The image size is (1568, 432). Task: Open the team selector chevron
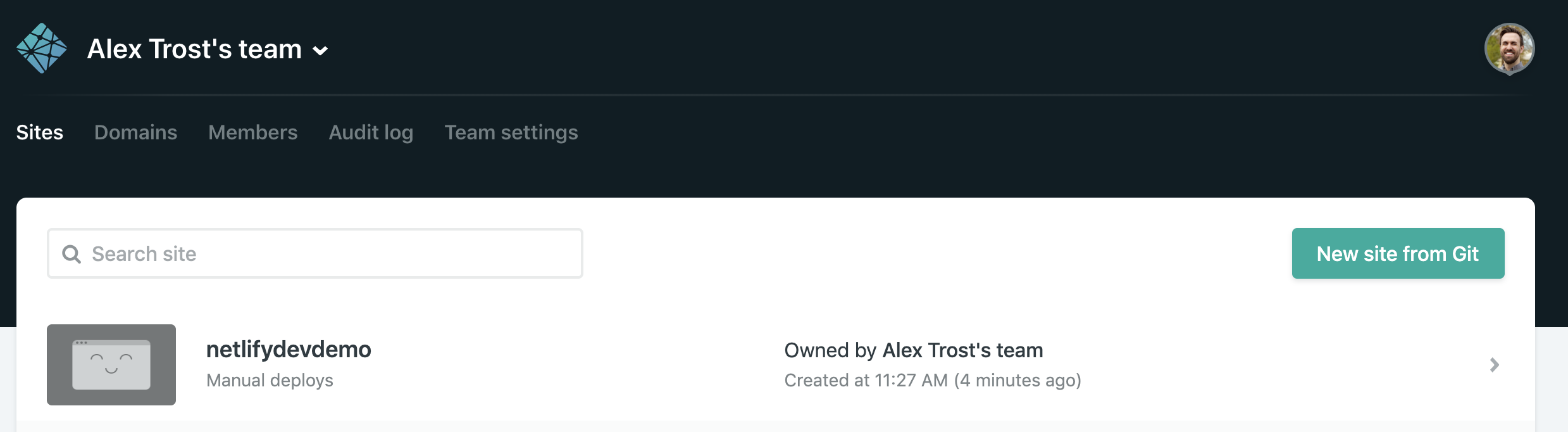(320, 51)
